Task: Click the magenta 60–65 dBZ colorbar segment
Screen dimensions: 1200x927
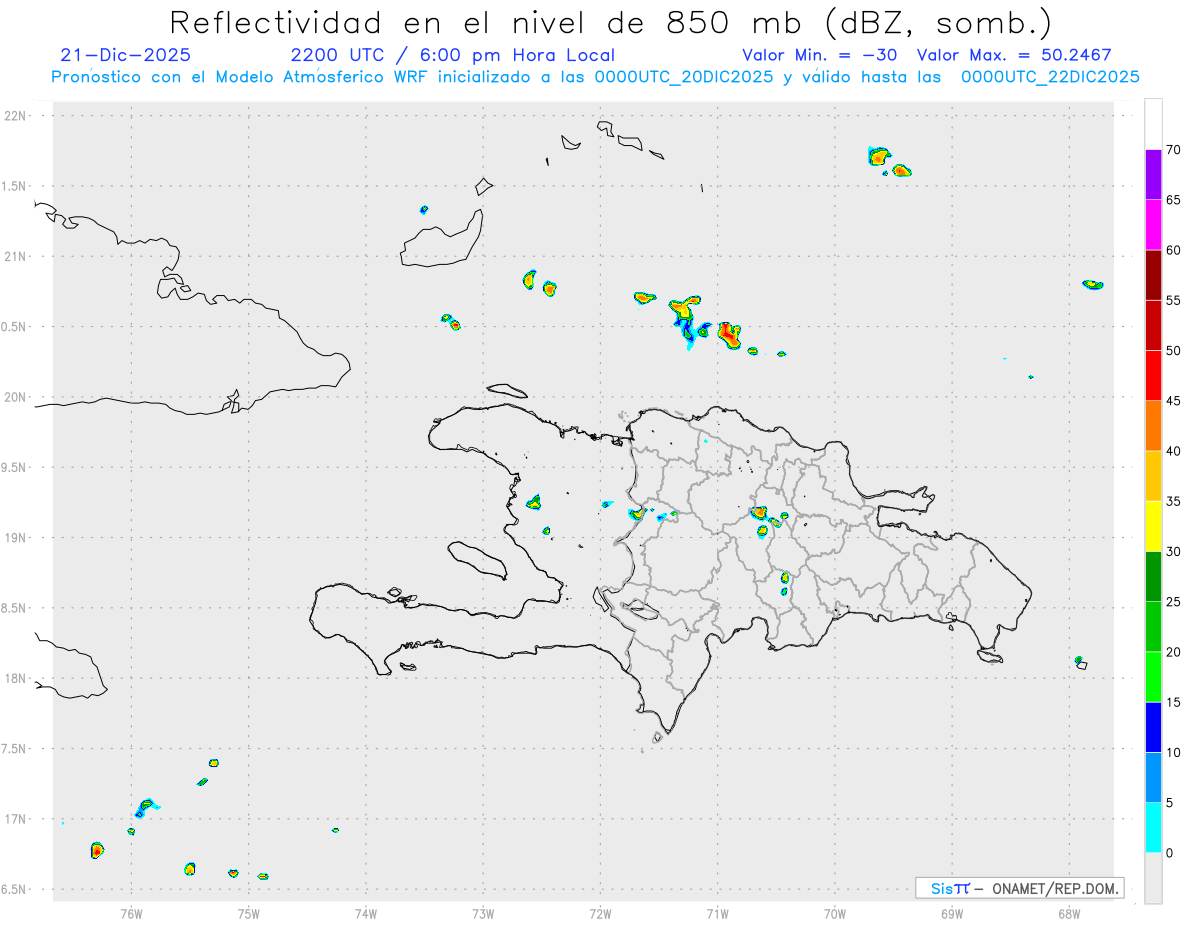Action: coord(1153,225)
